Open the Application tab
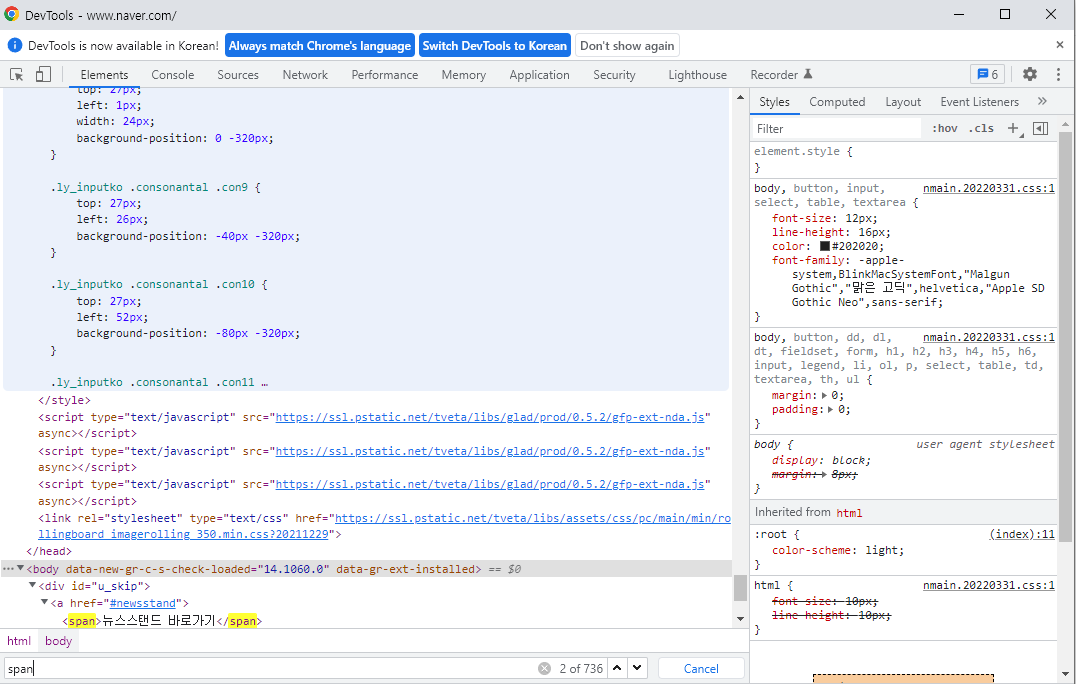The height and width of the screenshot is (684, 1076). coord(539,75)
